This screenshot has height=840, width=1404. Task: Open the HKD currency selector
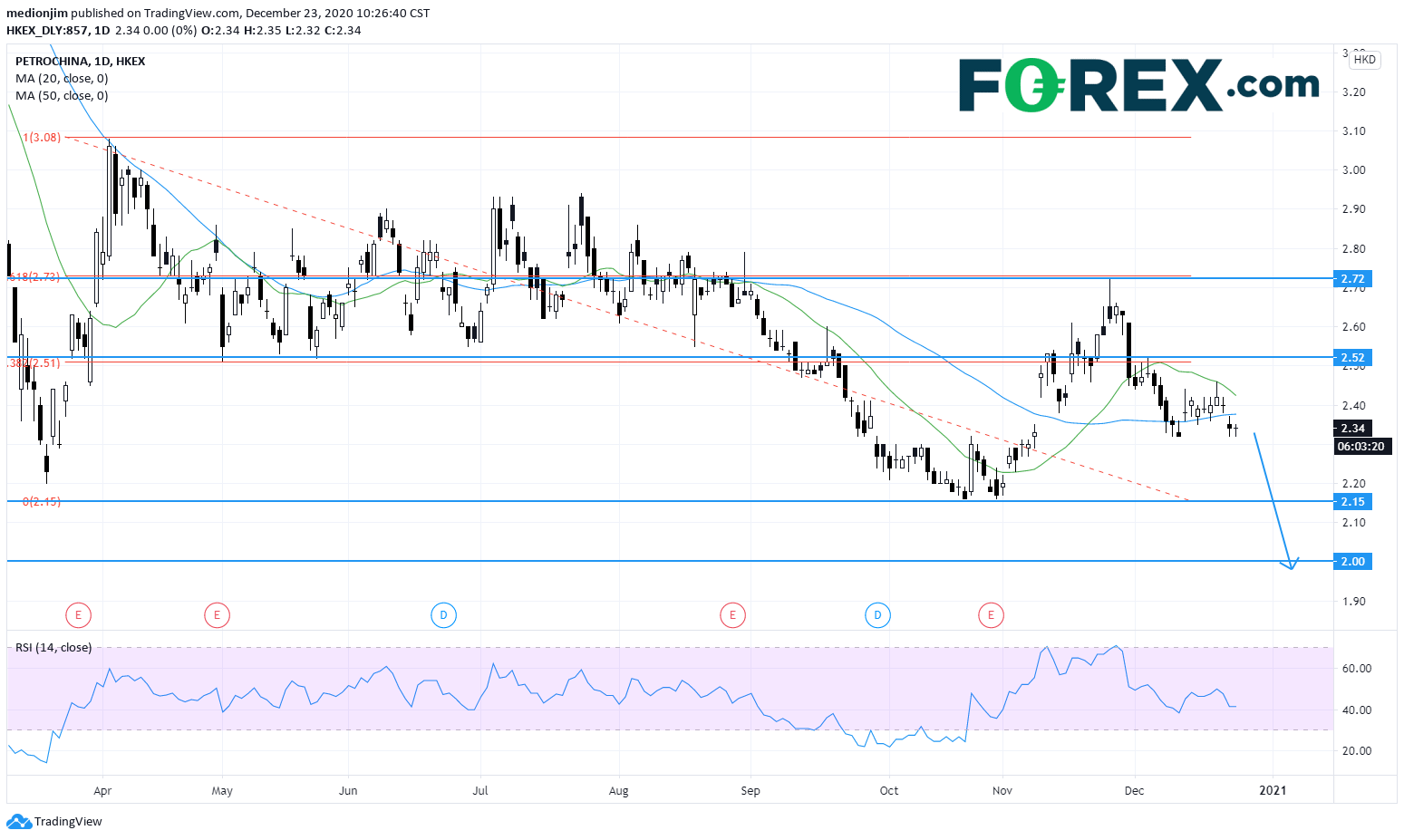click(1364, 60)
